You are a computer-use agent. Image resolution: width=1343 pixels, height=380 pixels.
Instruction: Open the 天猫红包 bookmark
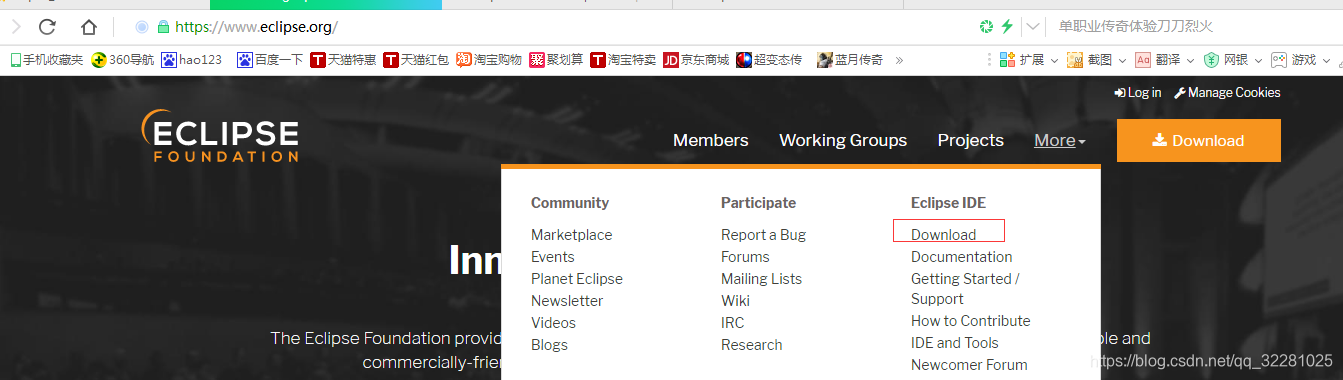coord(416,60)
